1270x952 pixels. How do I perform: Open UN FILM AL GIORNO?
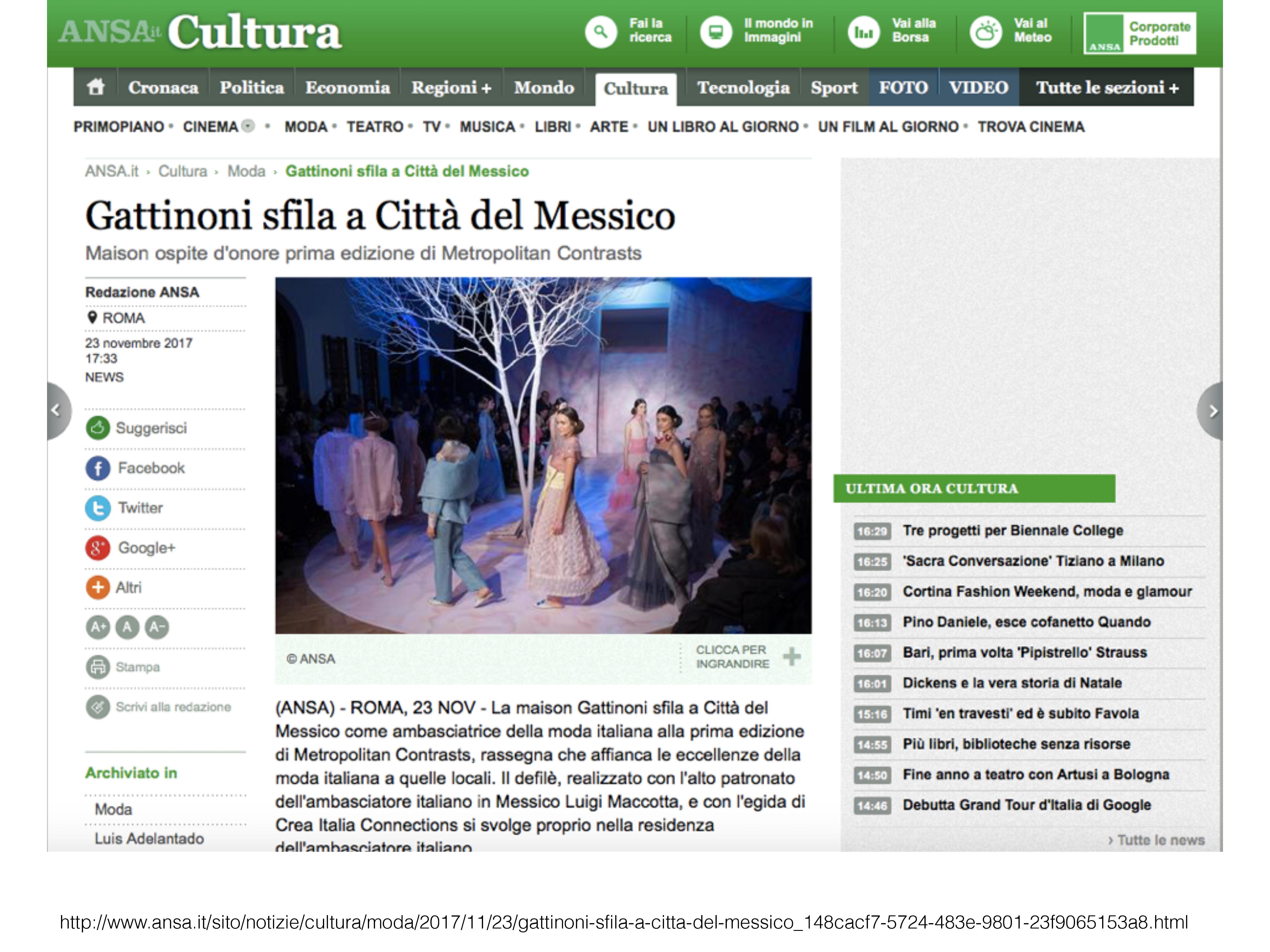click(889, 127)
